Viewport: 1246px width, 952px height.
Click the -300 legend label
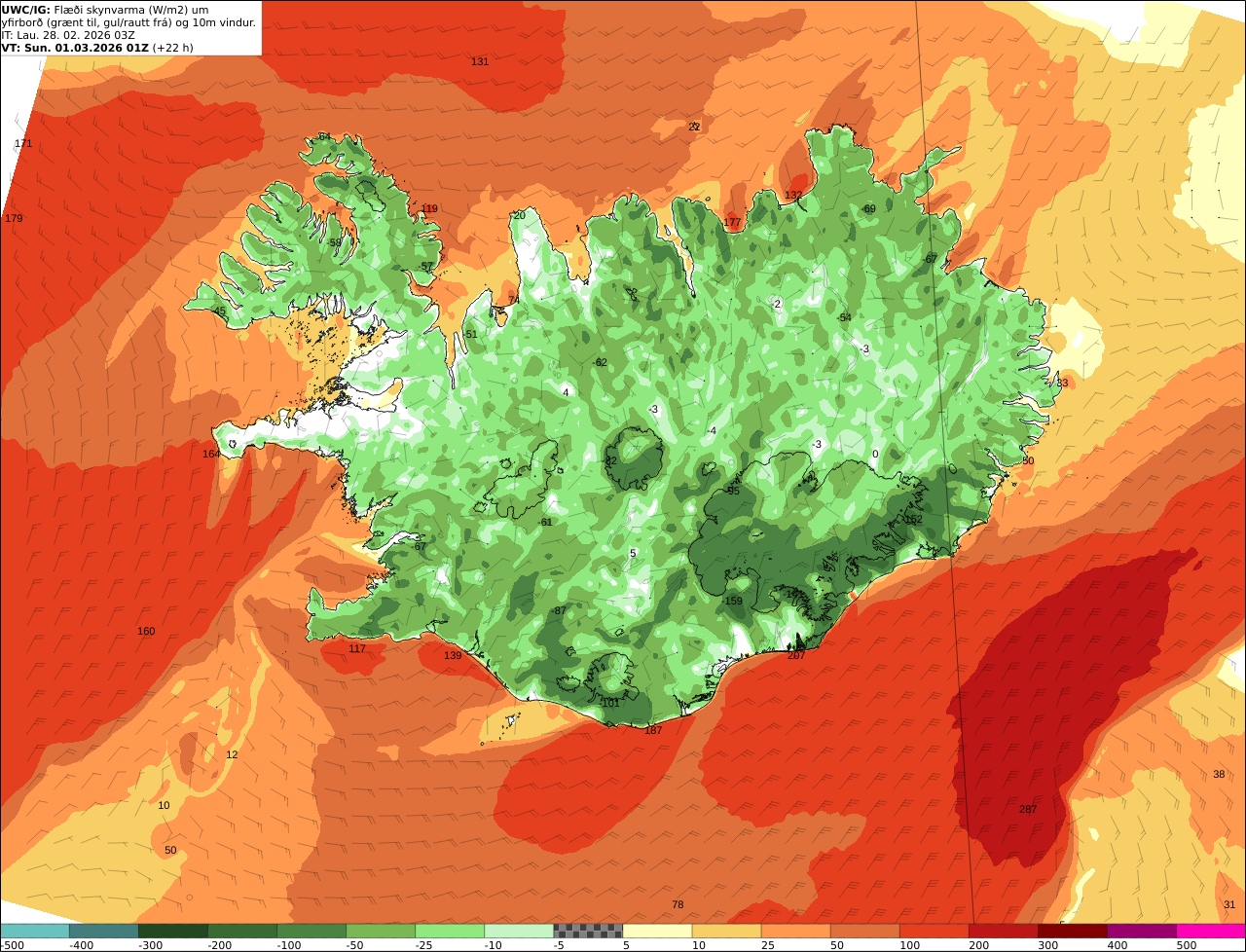[150, 945]
